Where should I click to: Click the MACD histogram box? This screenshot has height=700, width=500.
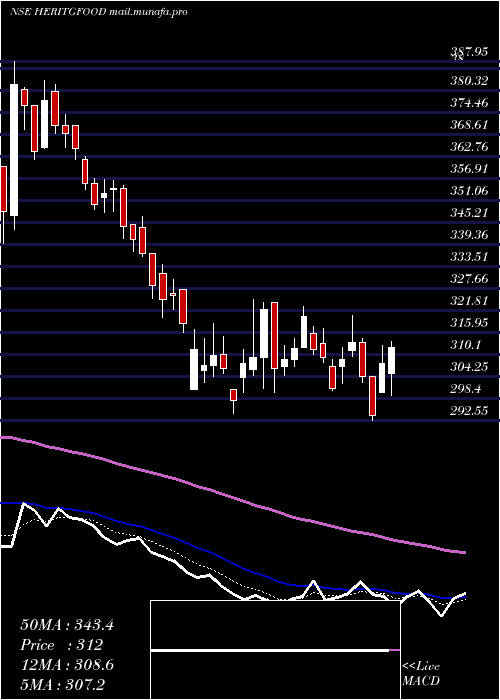point(275,650)
